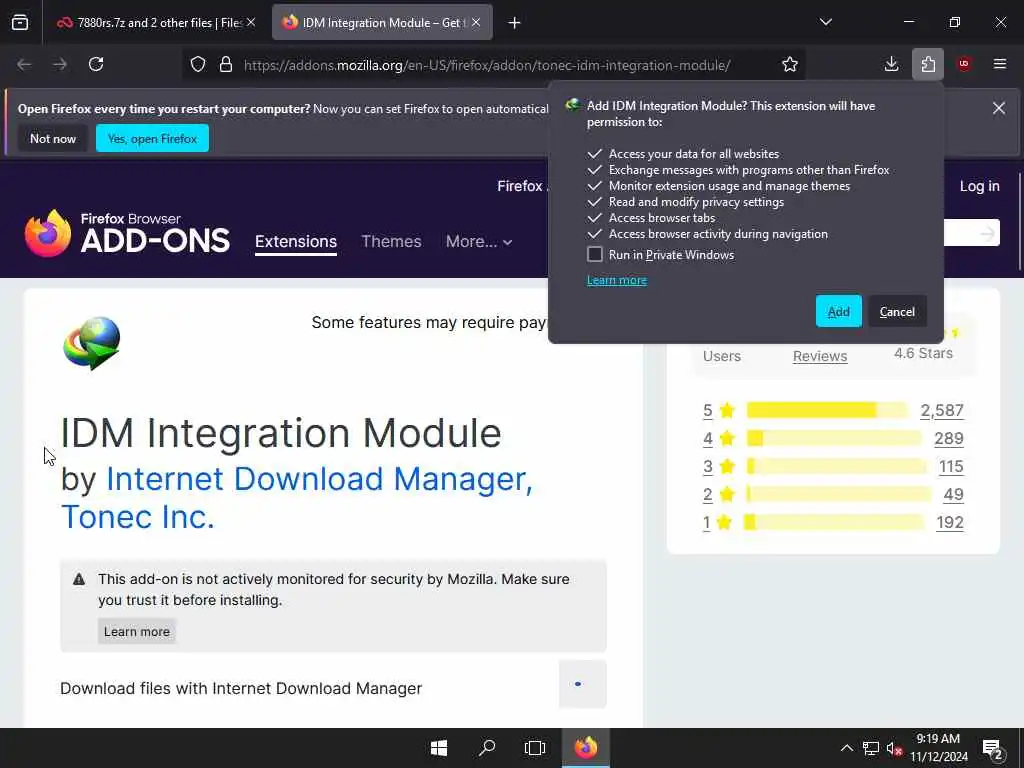Close the 7880rs.7z tab
Screen dimensions: 1024x768
[x=251, y=22]
